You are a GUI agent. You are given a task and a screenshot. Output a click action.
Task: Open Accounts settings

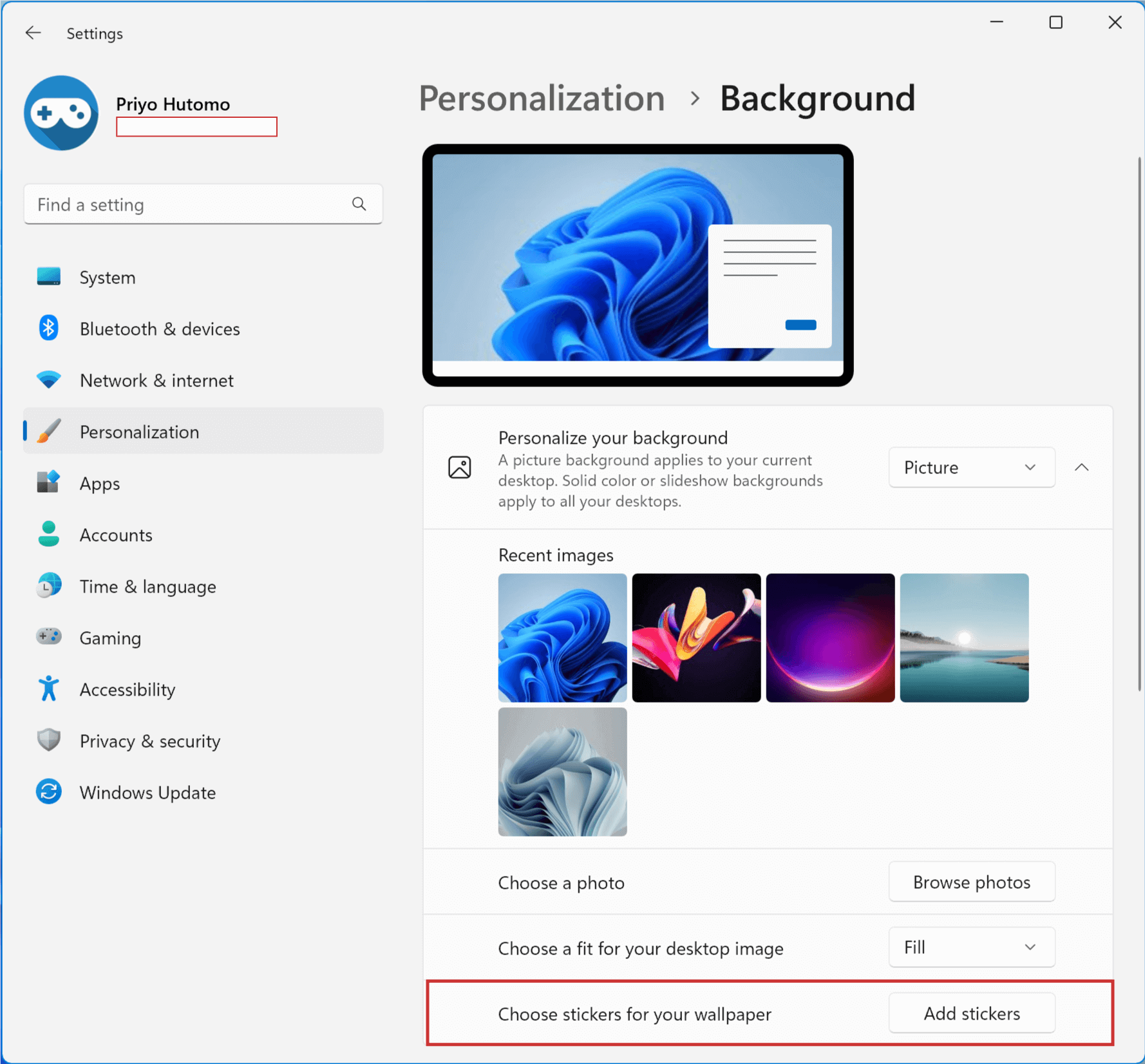point(203,535)
